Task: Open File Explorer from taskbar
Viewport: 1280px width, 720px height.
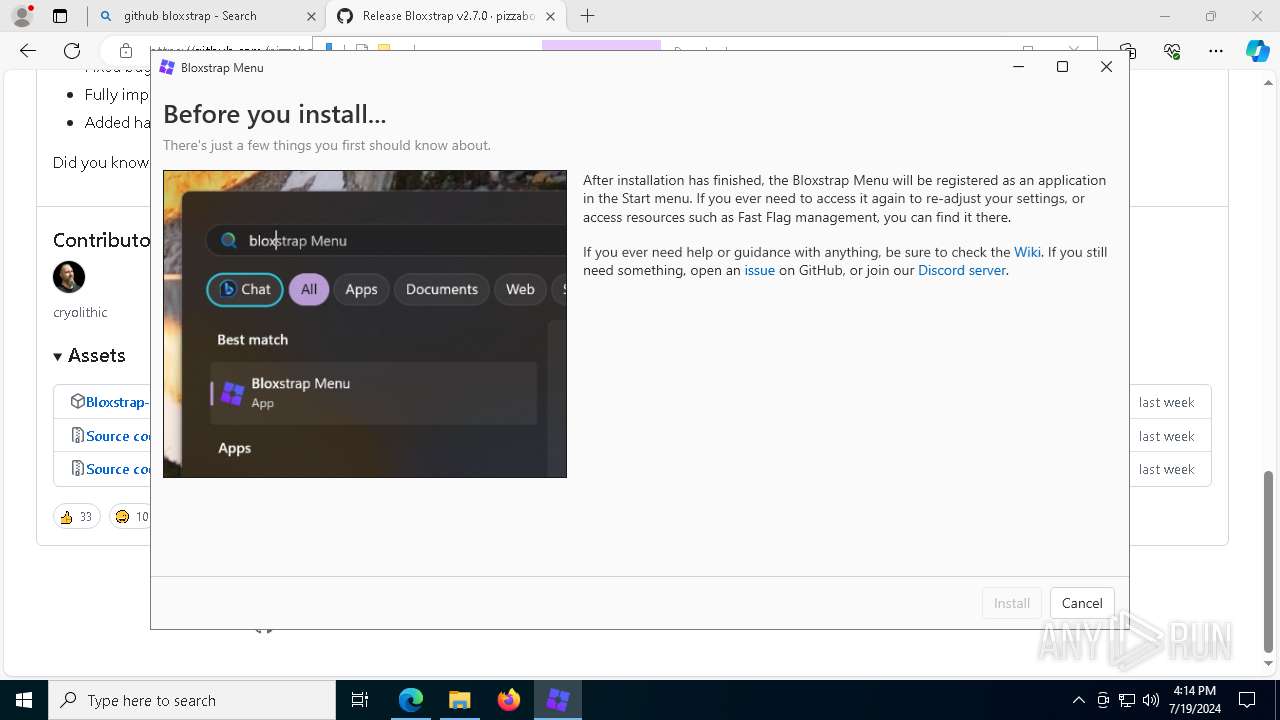Action: coord(459,700)
